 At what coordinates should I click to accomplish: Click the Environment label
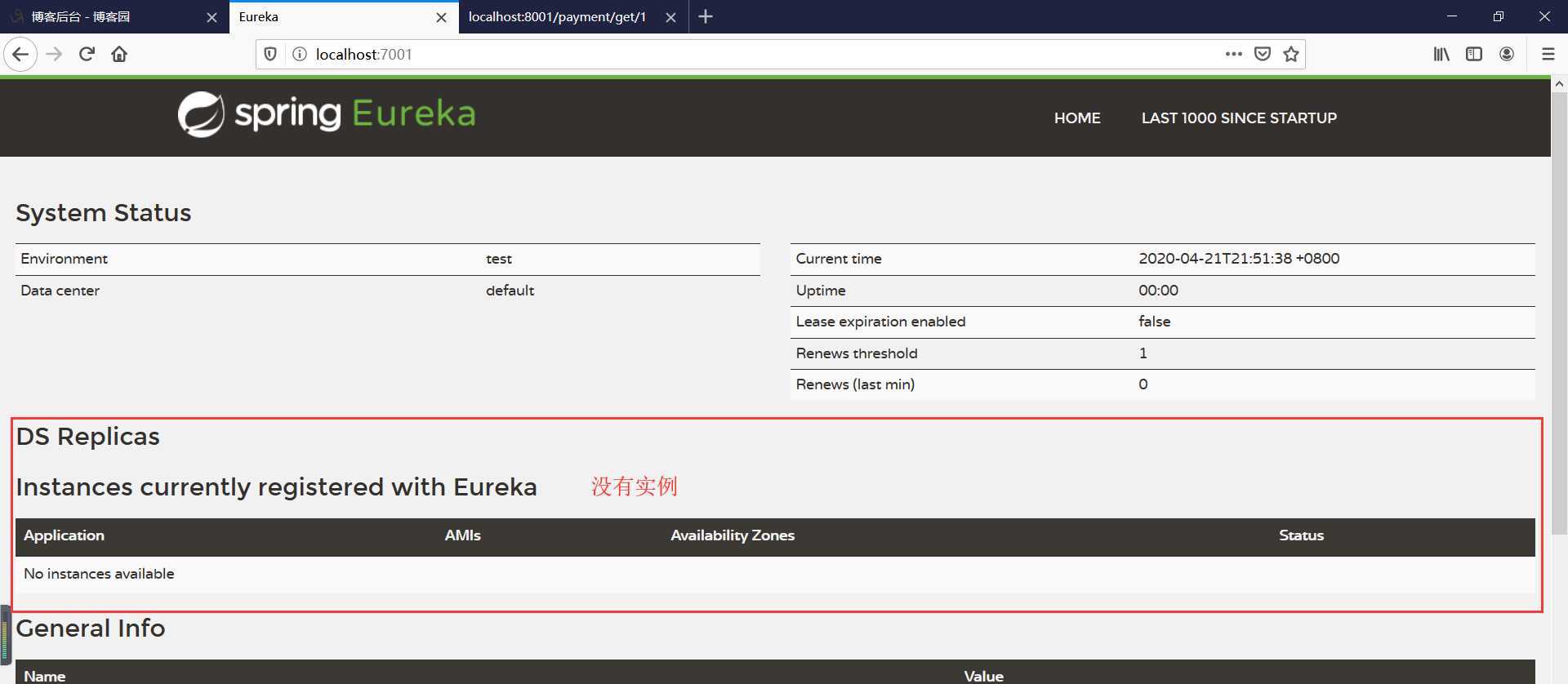click(x=64, y=259)
